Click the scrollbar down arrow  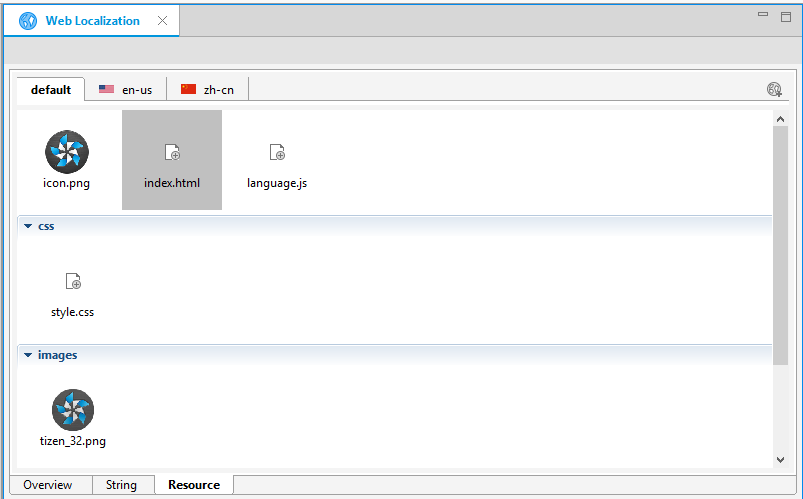(x=781, y=459)
